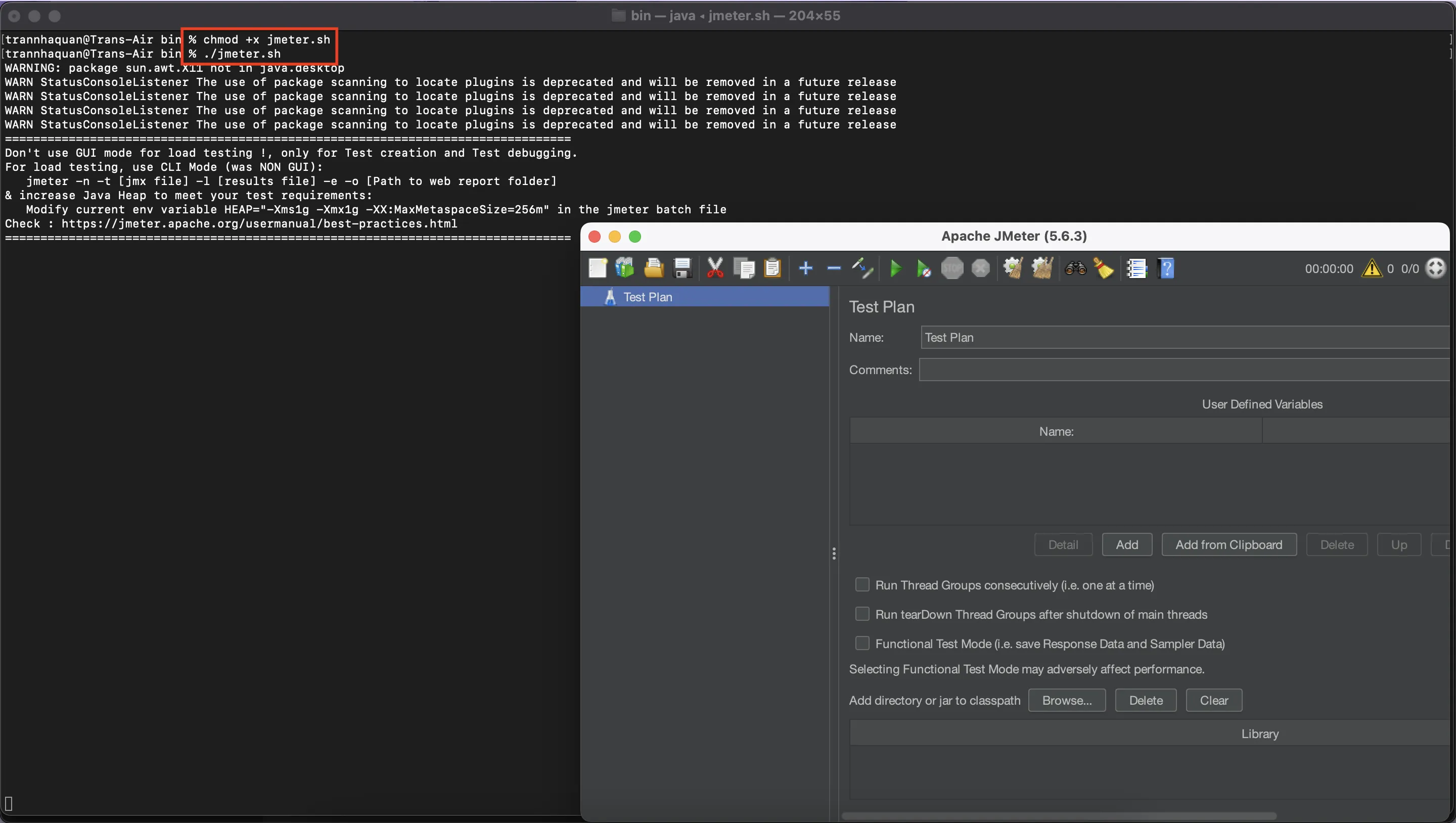Click the Add variable button
The width and height of the screenshot is (1456, 823).
click(1126, 544)
